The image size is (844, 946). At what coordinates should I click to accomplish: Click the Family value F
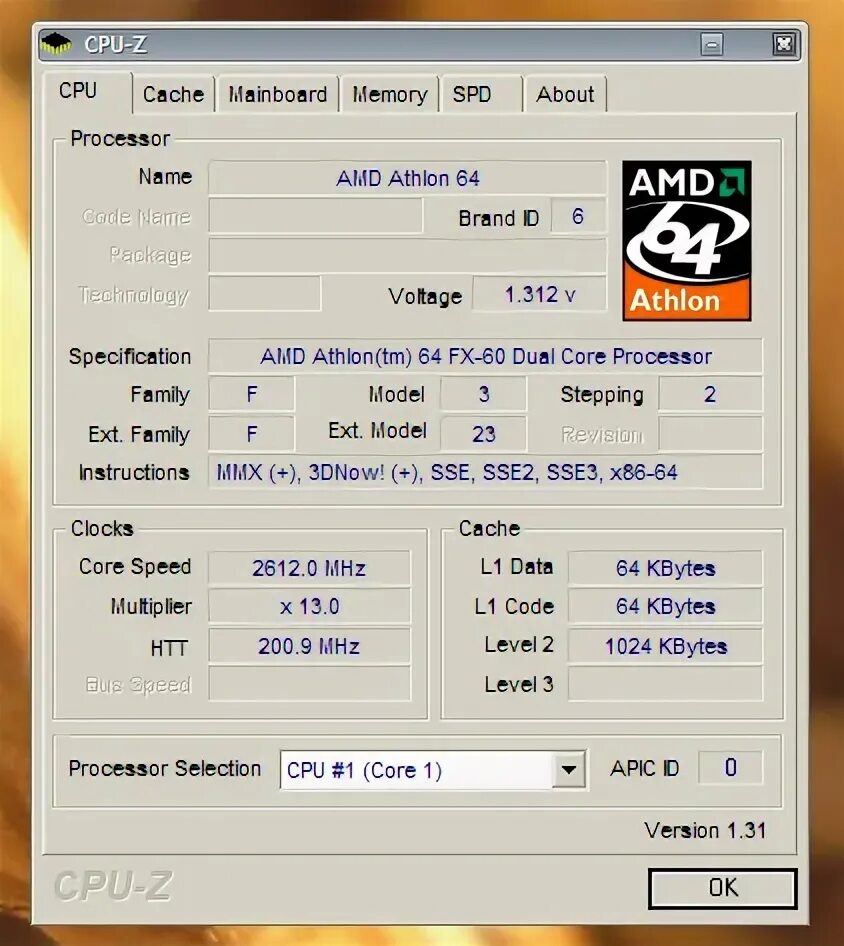pyautogui.click(x=252, y=394)
